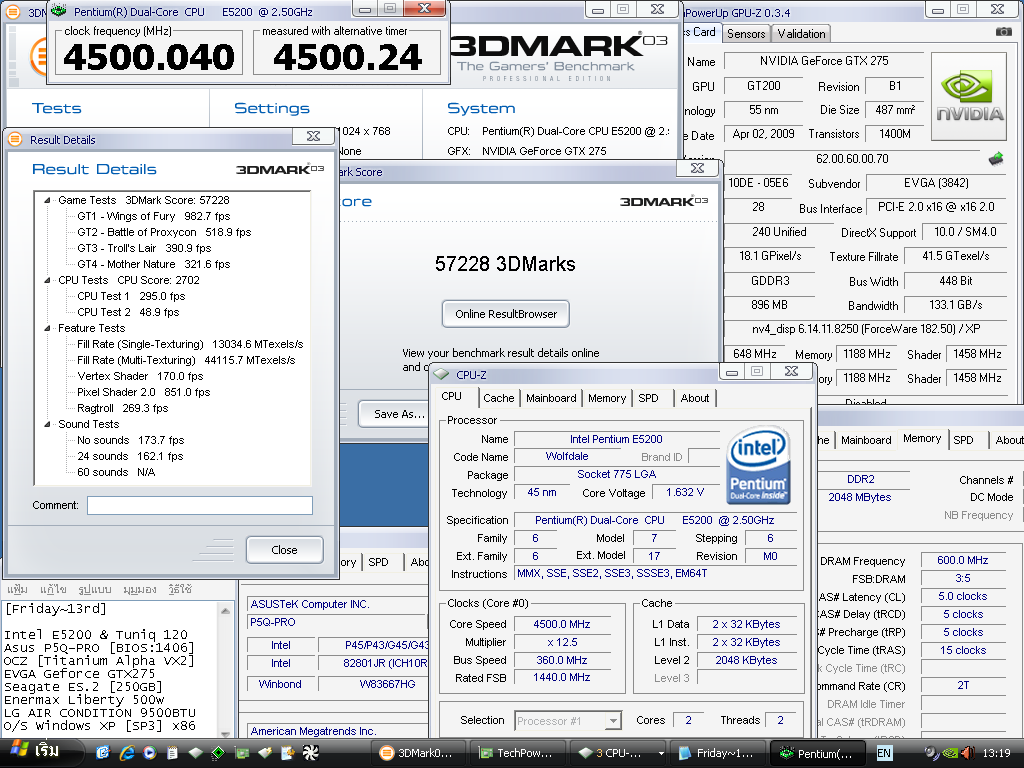Switch to the Friday~13rd notepad taskbar button
This screenshot has width=1024, height=768.
coord(718,753)
